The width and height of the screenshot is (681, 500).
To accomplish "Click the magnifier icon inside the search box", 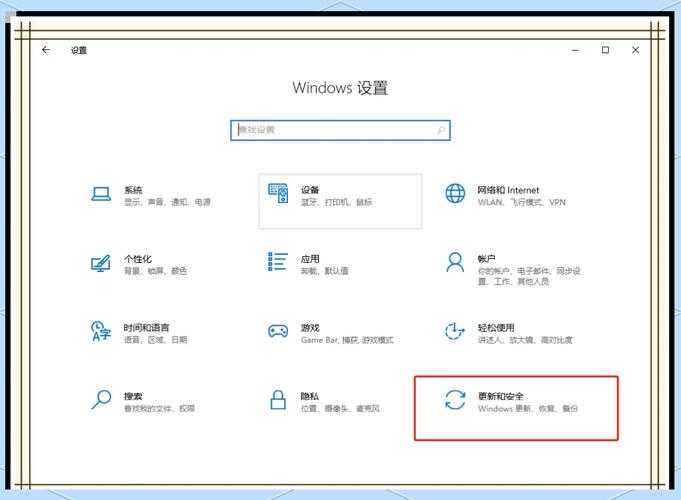I will 441,130.
